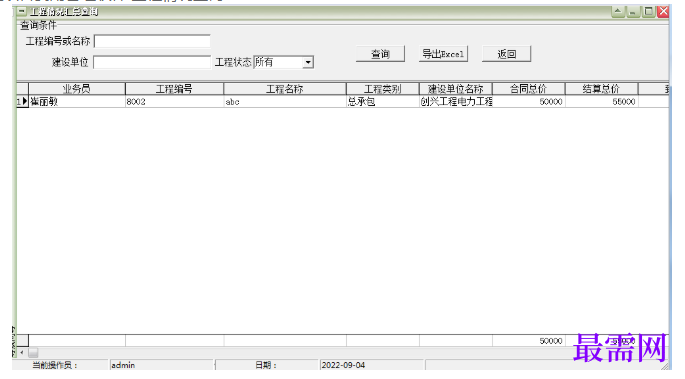Select the abc project name cell

point(285,101)
